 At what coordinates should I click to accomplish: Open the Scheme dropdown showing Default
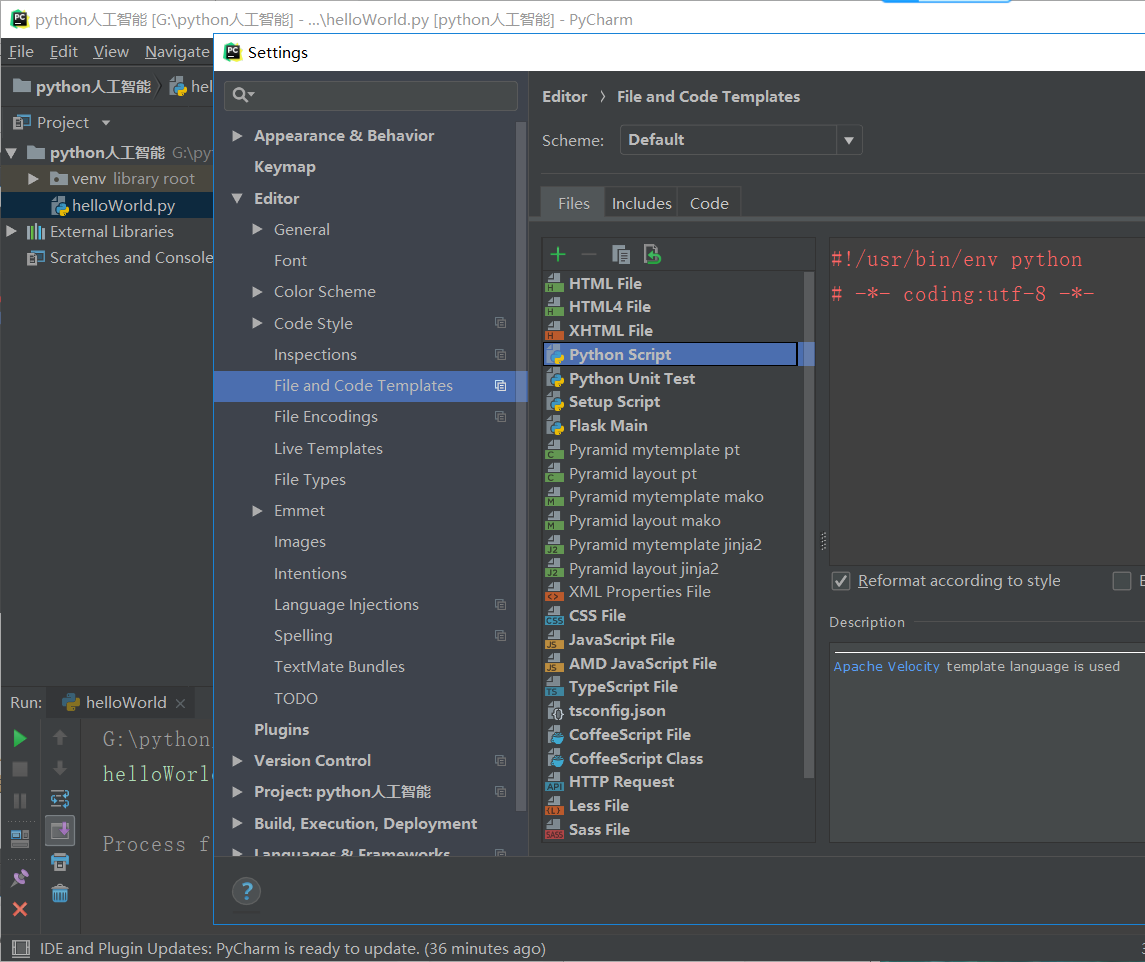point(740,140)
